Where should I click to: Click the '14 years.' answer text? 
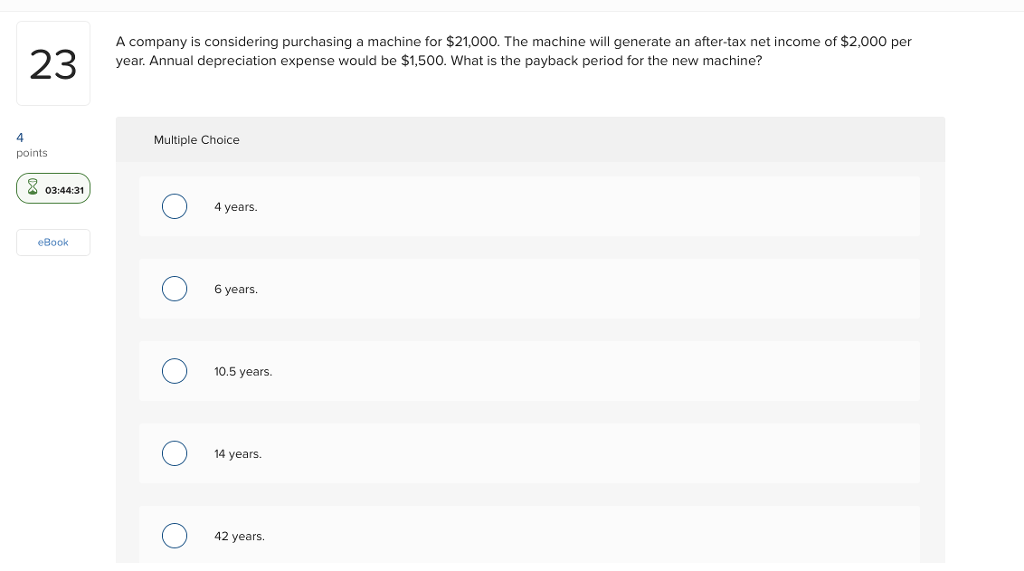[x=237, y=454]
